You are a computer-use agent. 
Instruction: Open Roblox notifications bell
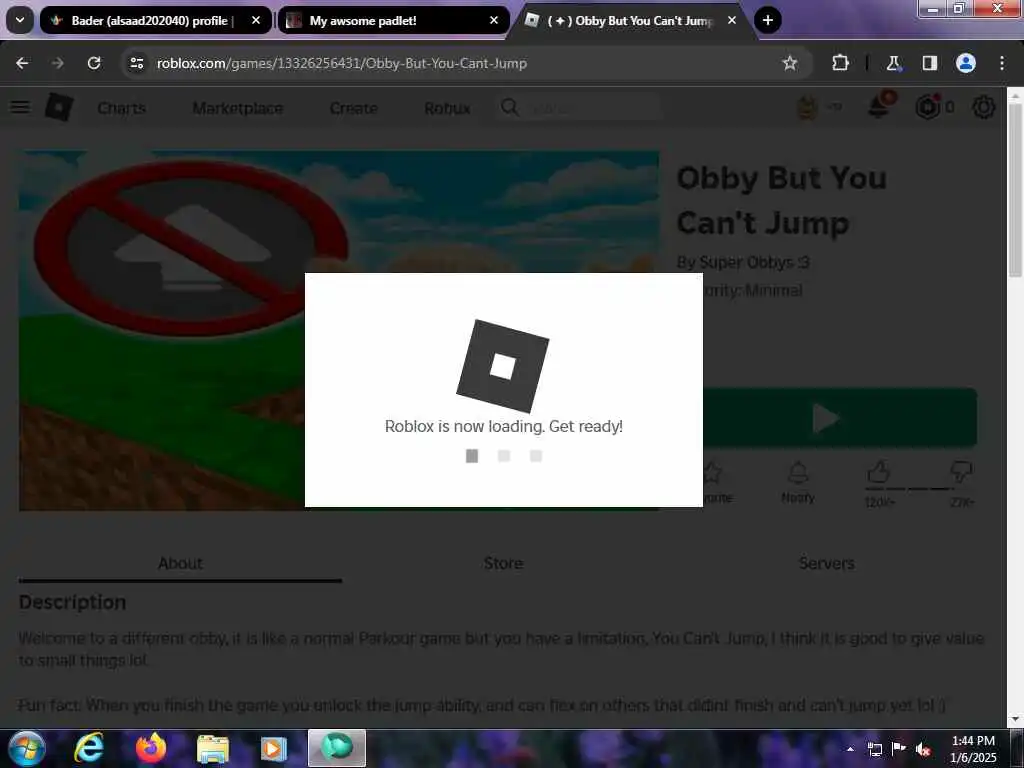[x=878, y=106]
